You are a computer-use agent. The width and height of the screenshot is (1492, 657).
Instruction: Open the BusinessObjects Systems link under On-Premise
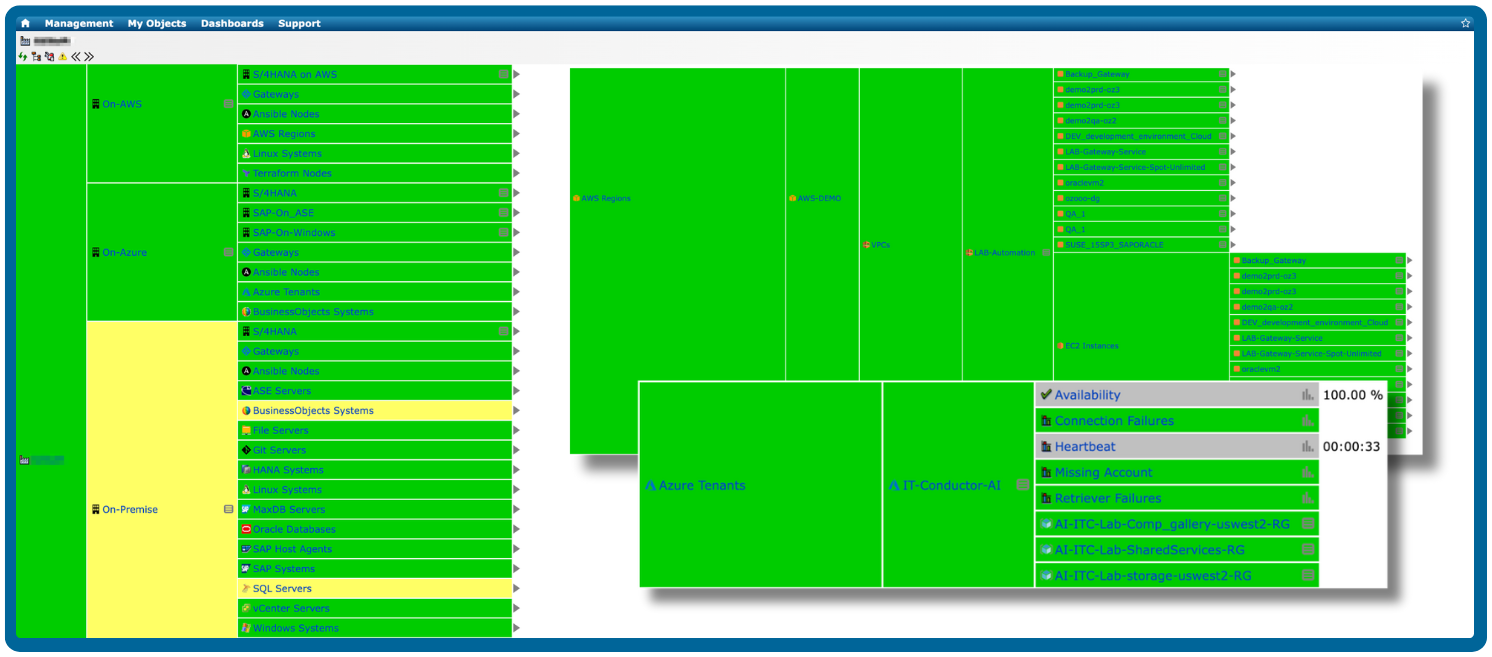312,411
